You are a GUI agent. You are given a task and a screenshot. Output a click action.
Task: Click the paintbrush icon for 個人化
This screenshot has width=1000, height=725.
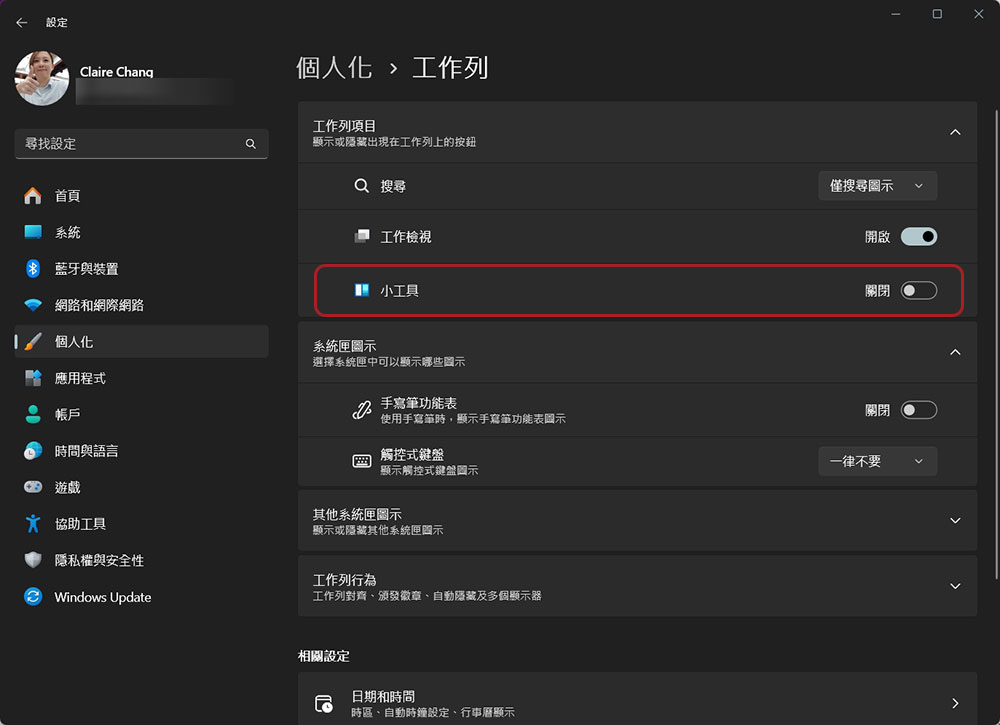pos(33,342)
